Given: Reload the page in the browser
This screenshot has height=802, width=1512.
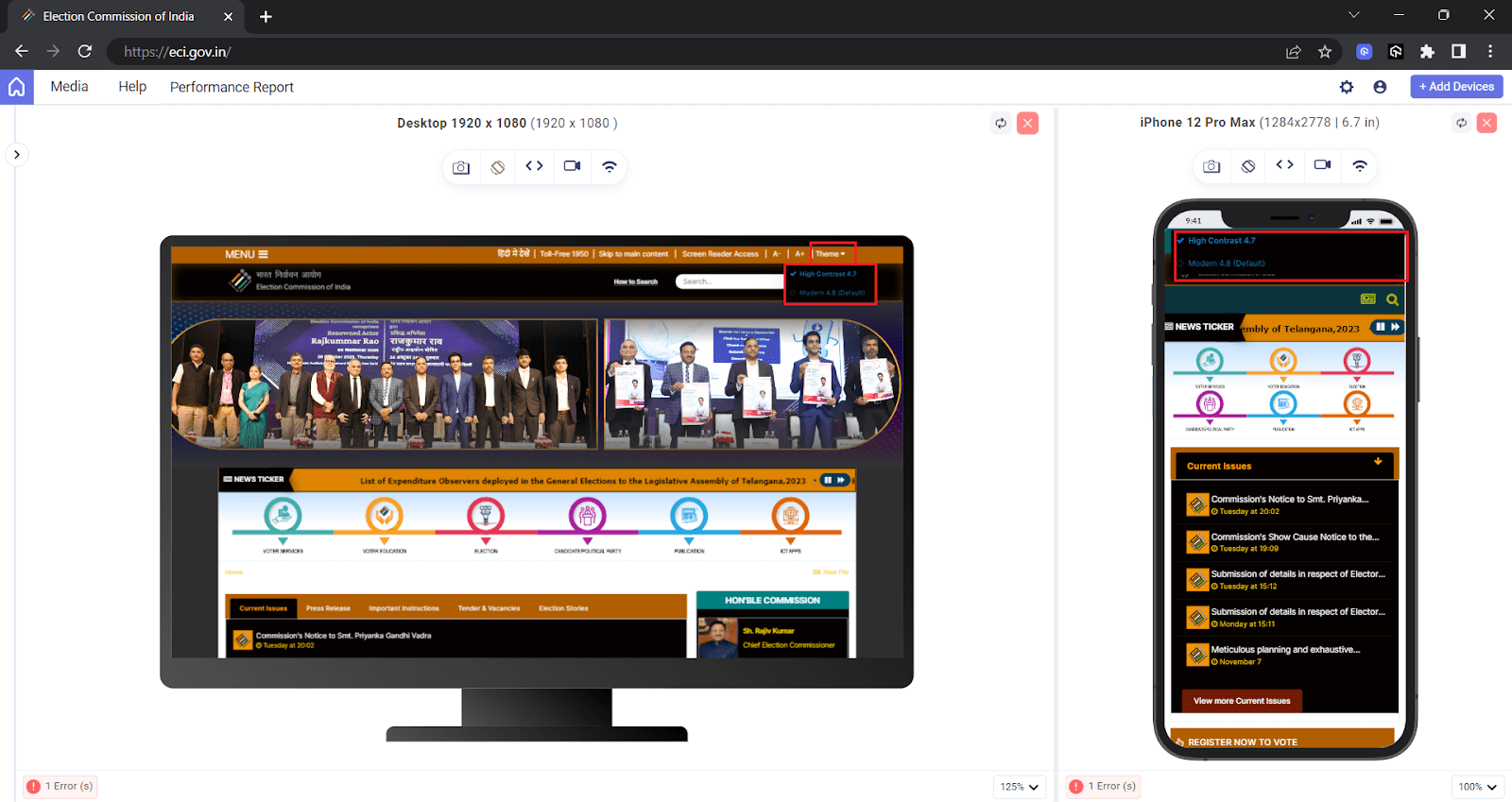Looking at the screenshot, I should pyautogui.click(x=85, y=52).
